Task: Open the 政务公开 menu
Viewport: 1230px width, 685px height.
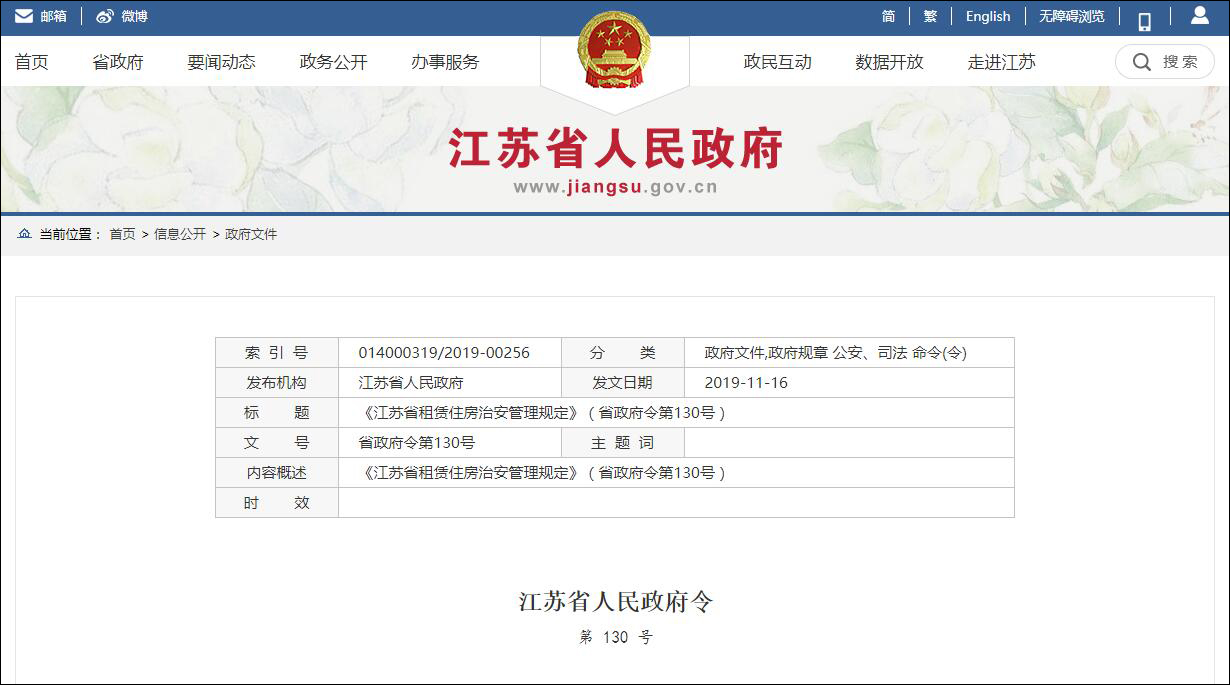Action: 333,62
